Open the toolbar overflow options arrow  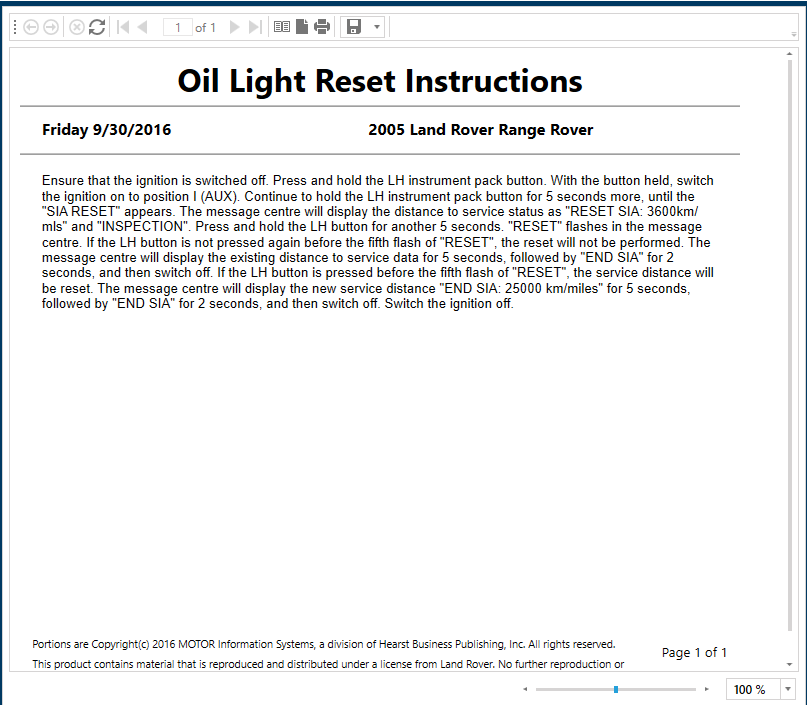[x=794, y=34]
